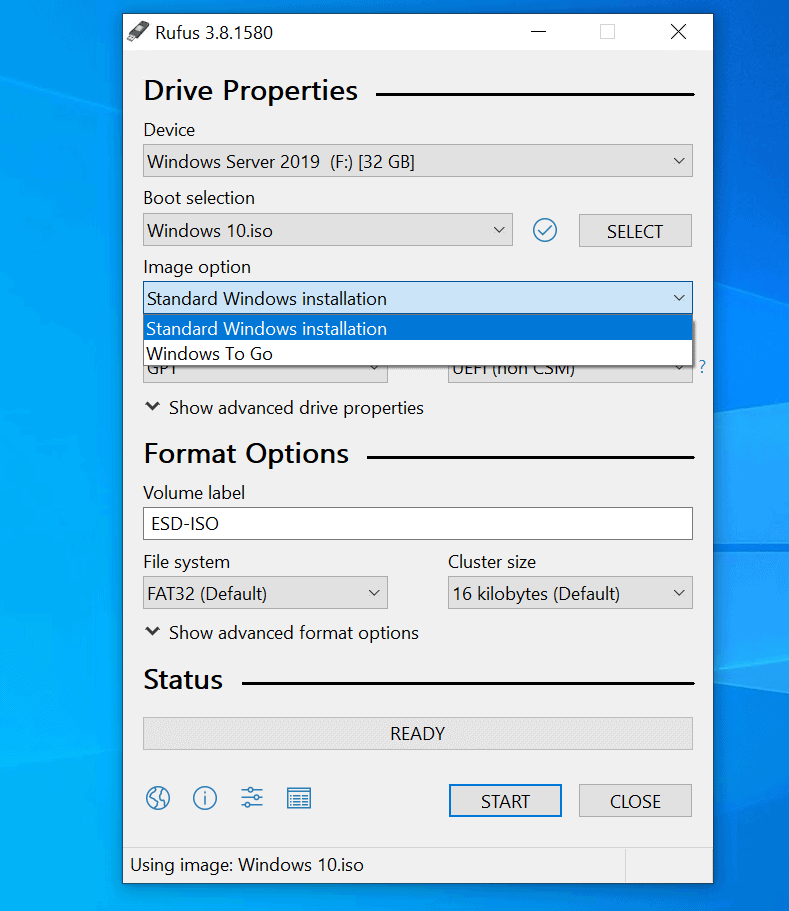The height and width of the screenshot is (911, 789).
Task: Open the Device dropdown
Action: click(417, 161)
